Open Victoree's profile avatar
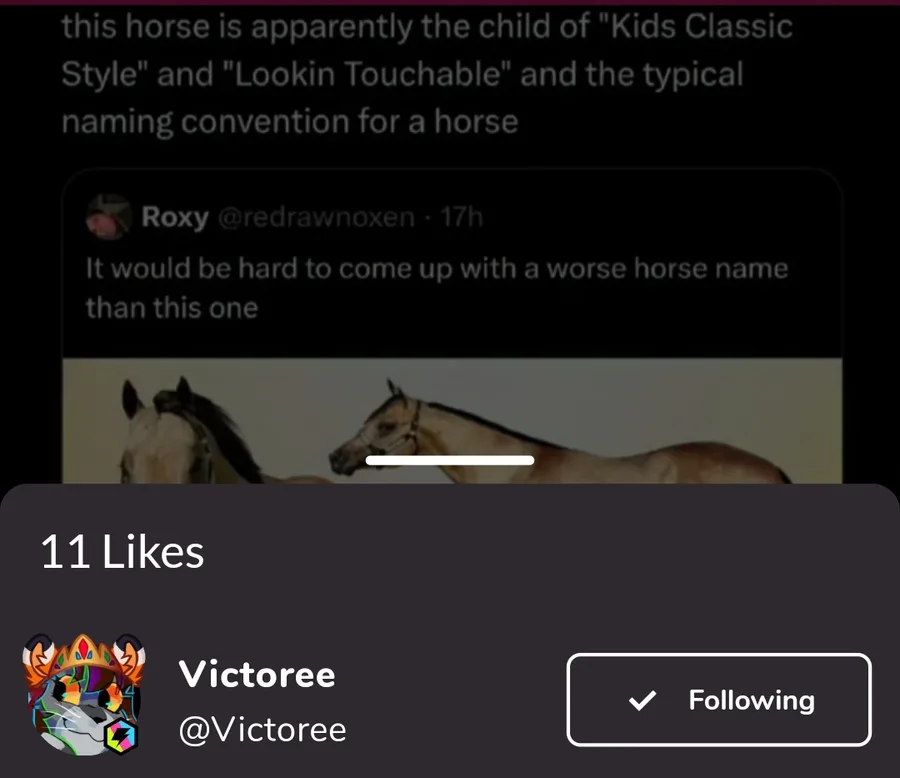900x778 pixels. point(84,694)
